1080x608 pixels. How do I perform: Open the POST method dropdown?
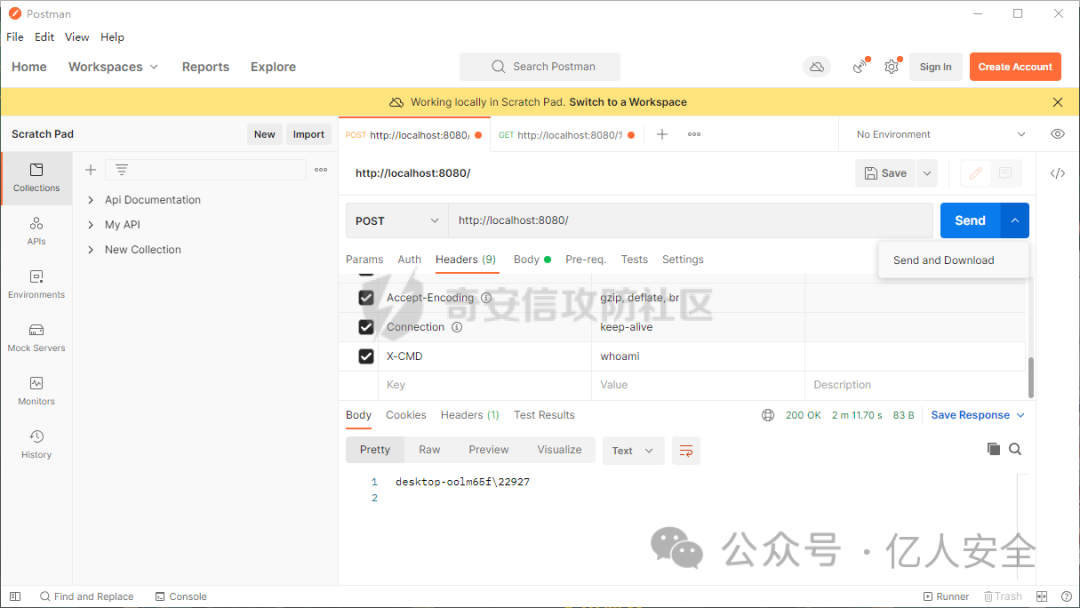tap(397, 220)
